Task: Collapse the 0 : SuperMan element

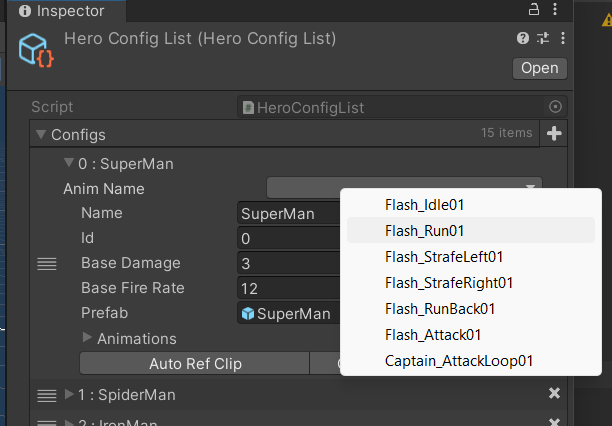Action: coord(69,162)
